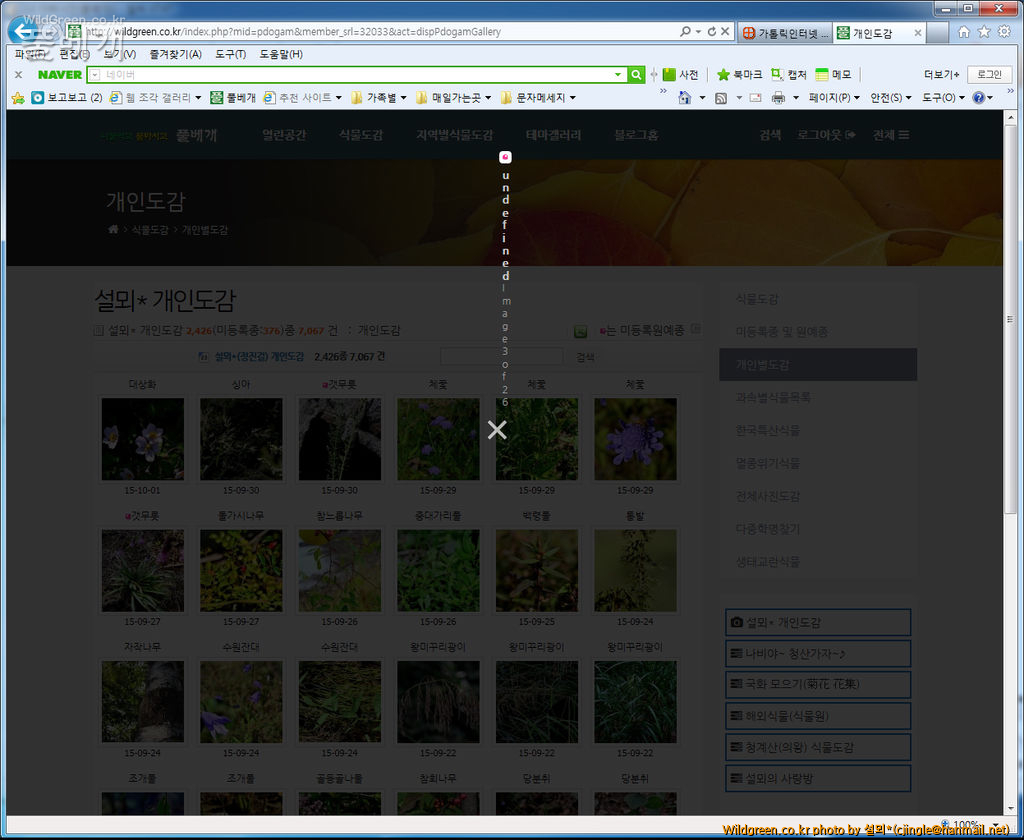Toggle the checkbox beside 설뫼* 개인도감 count
This screenshot has height=840, width=1024.
point(98,330)
